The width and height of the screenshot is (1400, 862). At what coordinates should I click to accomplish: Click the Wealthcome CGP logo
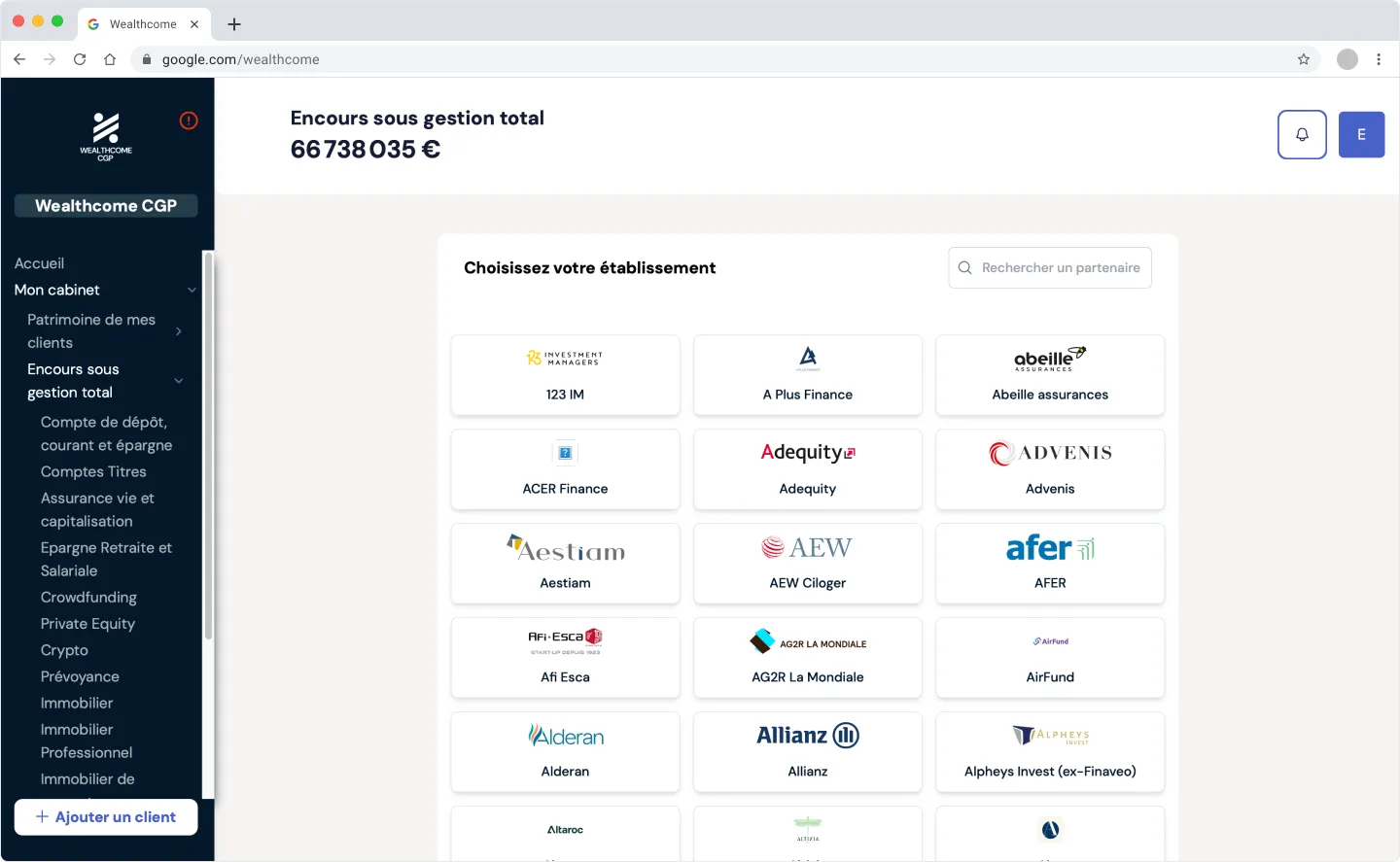coord(106,136)
